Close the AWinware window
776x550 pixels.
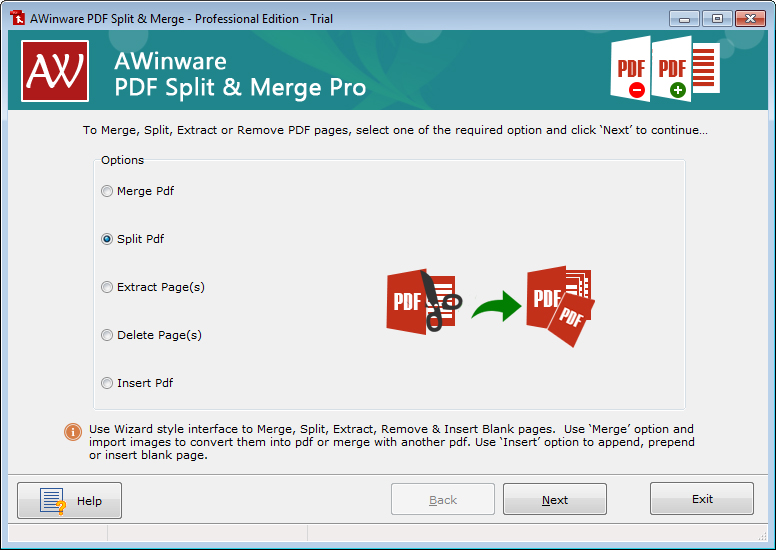click(x=750, y=19)
